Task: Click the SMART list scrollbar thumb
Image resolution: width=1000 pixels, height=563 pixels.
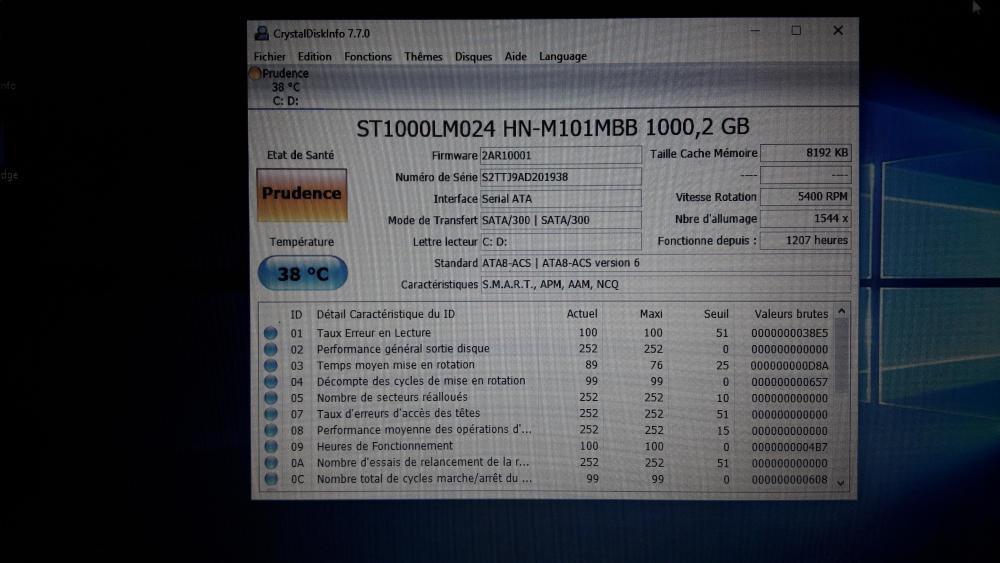Action: tap(841, 356)
